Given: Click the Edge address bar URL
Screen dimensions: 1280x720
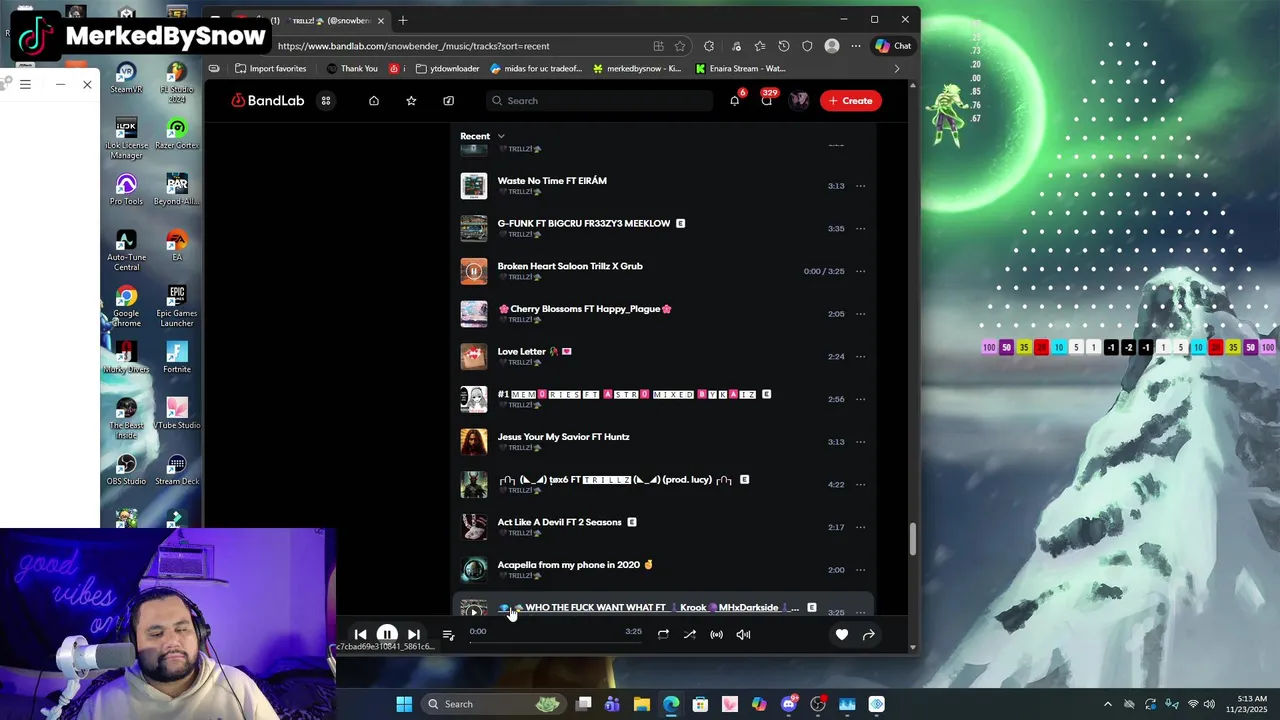Looking at the screenshot, I should point(414,46).
